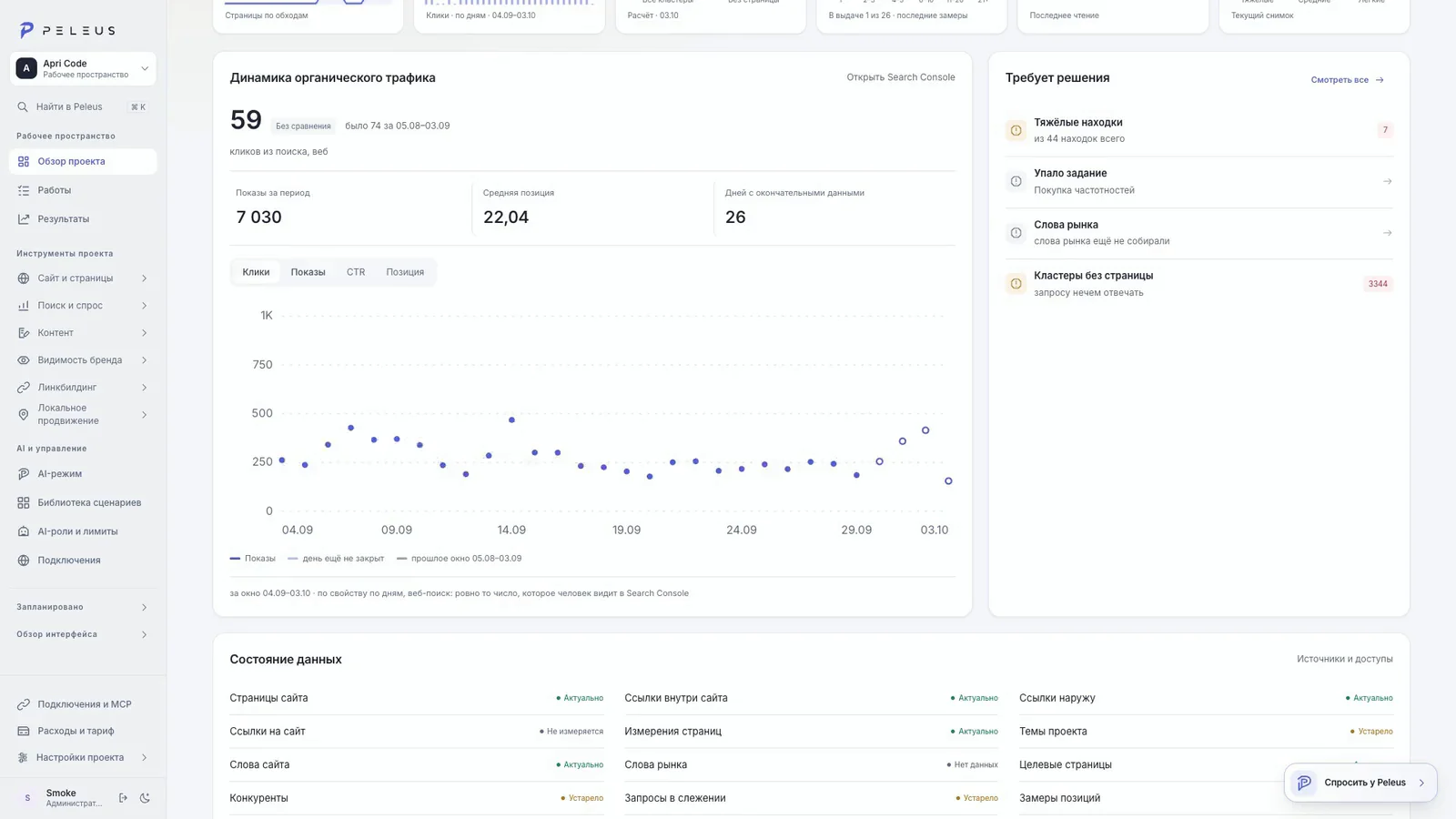This screenshot has width=1456, height=819.
Task: Open the Кластеры без страницы item
Action: (x=1199, y=284)
